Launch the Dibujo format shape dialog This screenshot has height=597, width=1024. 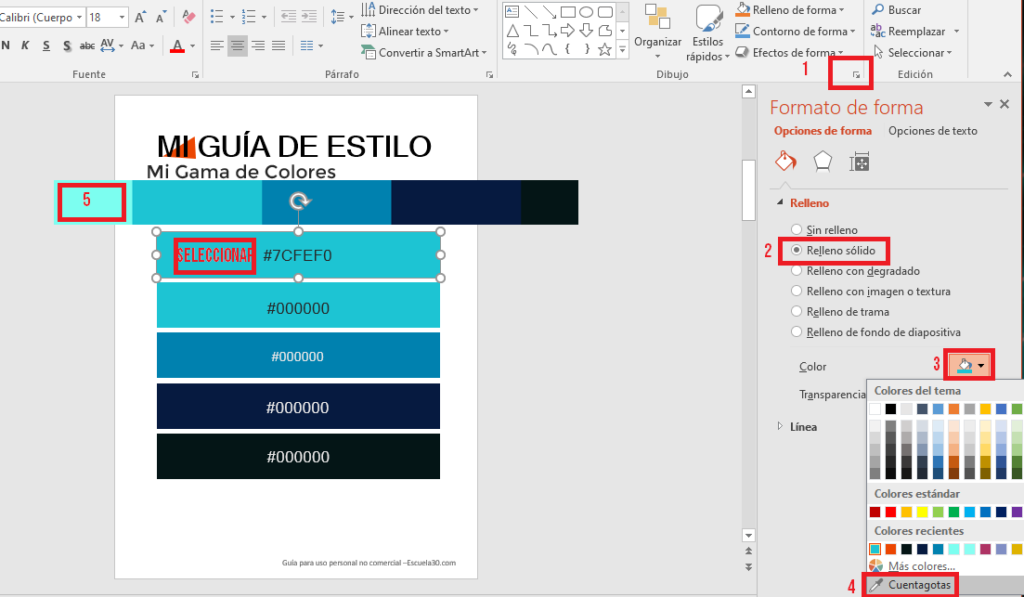[x=855, y=75]
